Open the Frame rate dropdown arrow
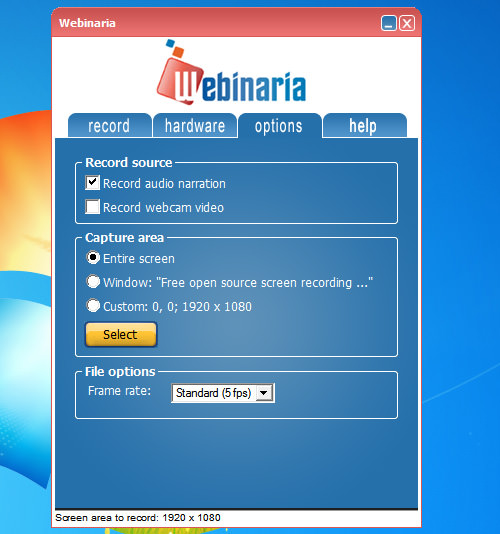 point(263,393)
